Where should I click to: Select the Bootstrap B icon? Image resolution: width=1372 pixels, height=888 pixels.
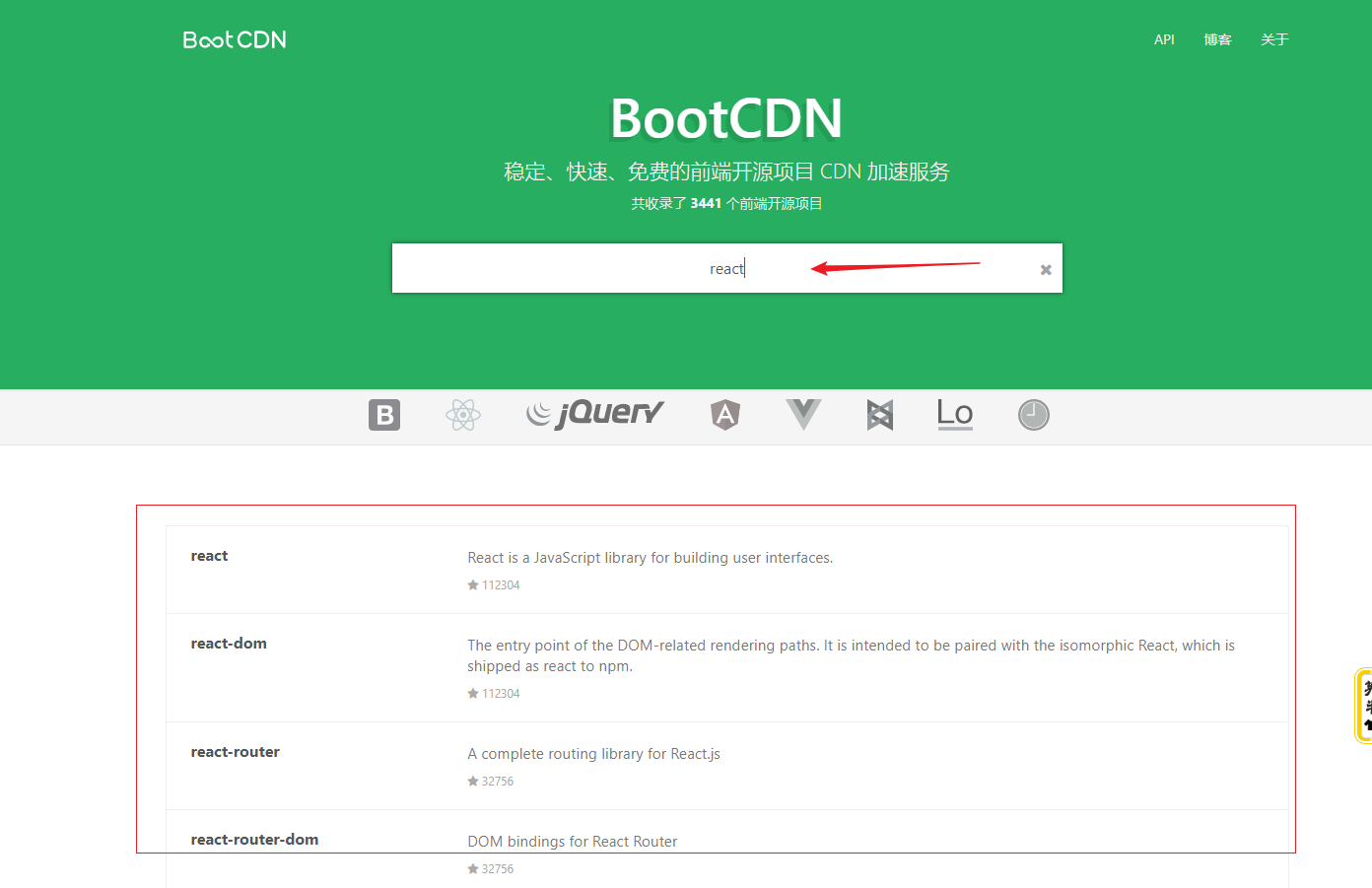(x=384, y=415)
